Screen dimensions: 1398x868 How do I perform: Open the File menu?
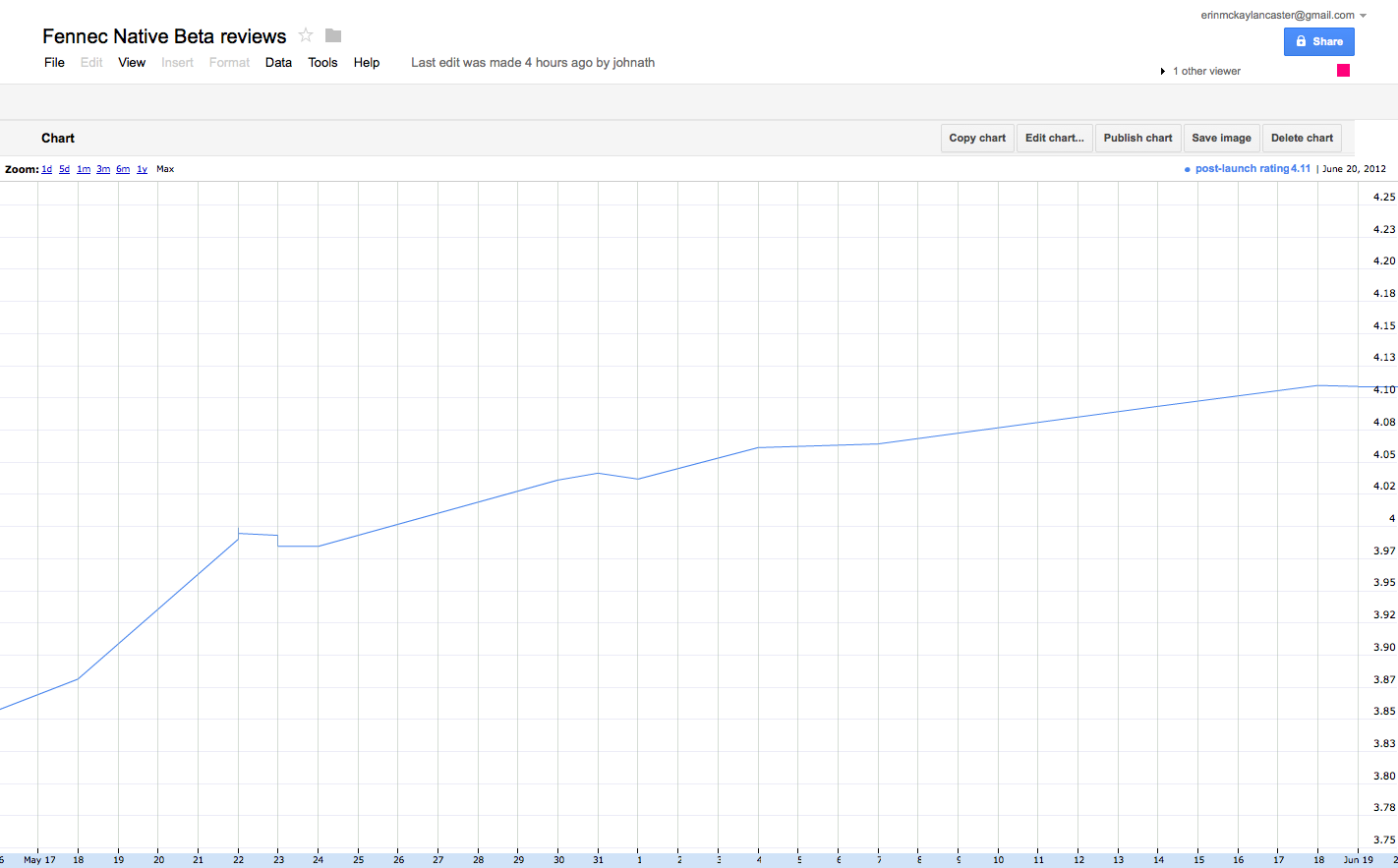click(x=54, y=62)
